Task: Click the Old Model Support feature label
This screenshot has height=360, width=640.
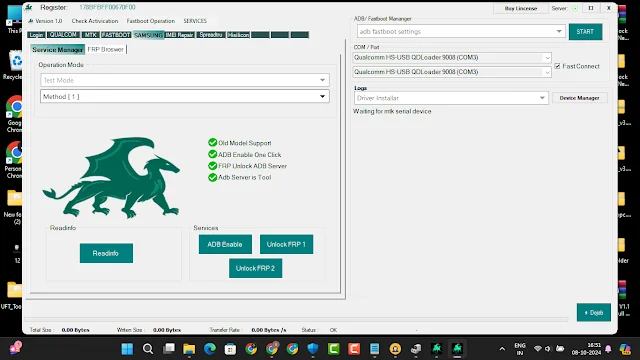Action: pyautogui.click(x=244, y=143)
